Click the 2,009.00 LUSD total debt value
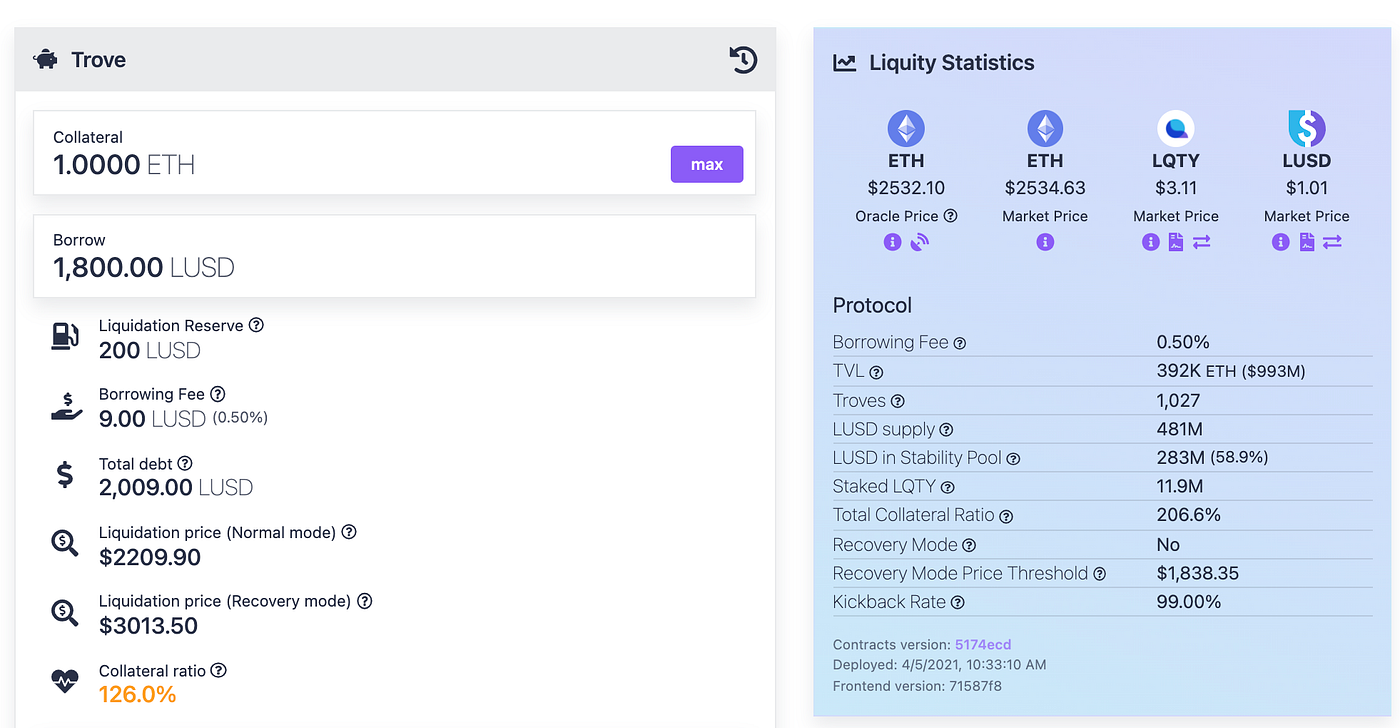This screenshot has width=1400, height=728. [176, 488]
